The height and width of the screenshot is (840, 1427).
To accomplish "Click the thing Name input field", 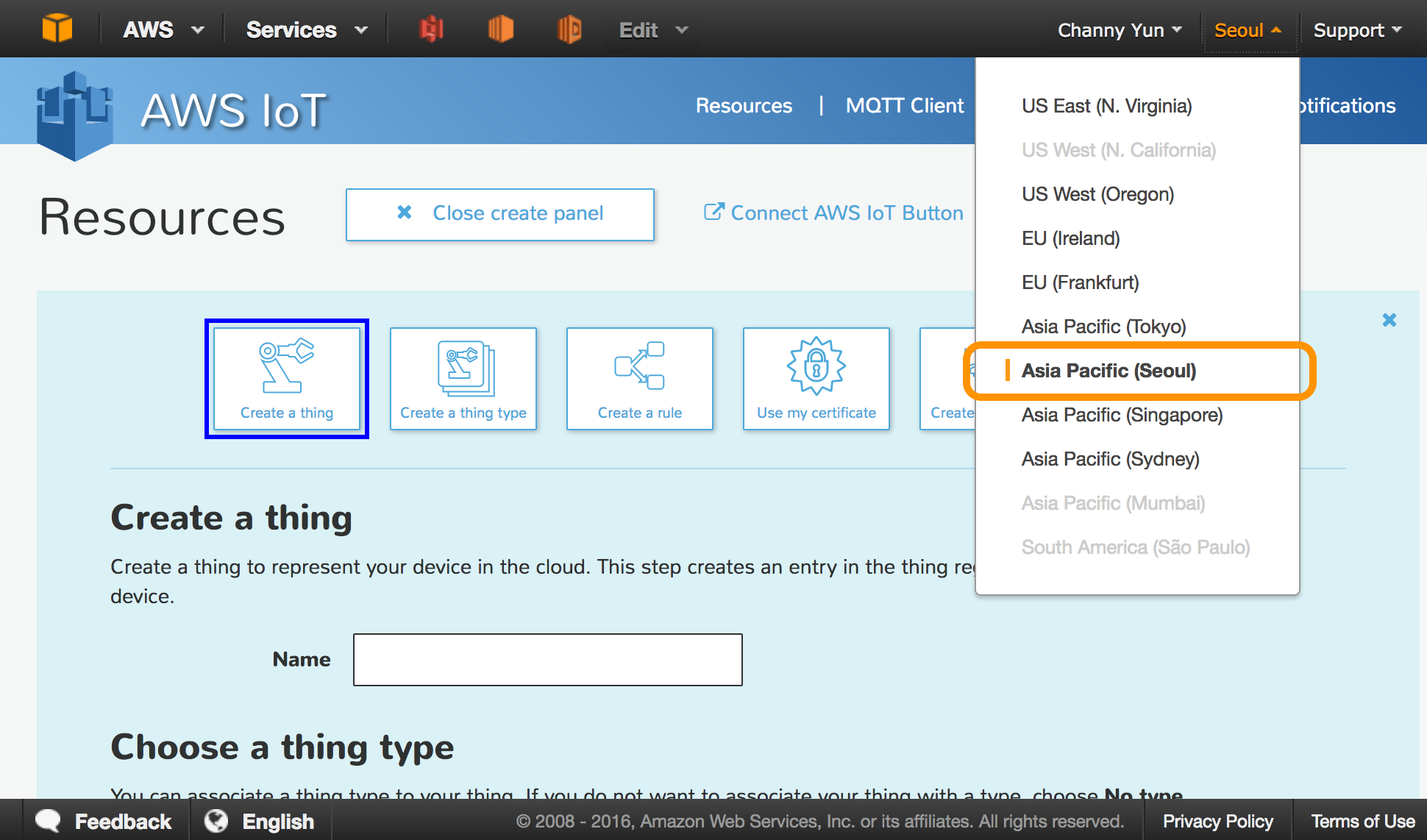I will coord(547,660).
